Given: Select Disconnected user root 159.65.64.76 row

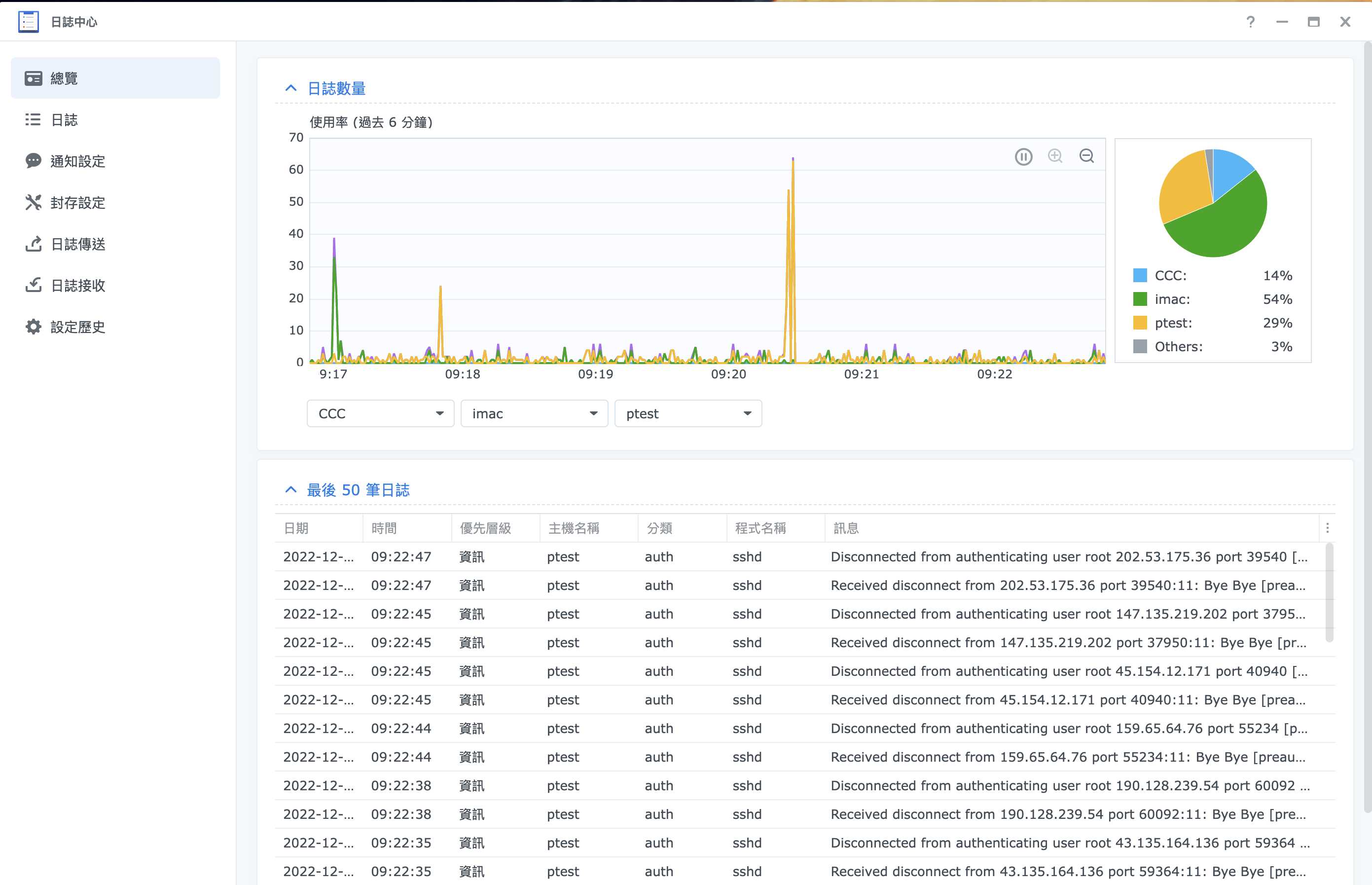Looking at the screenshot, I should pos(805,728).
